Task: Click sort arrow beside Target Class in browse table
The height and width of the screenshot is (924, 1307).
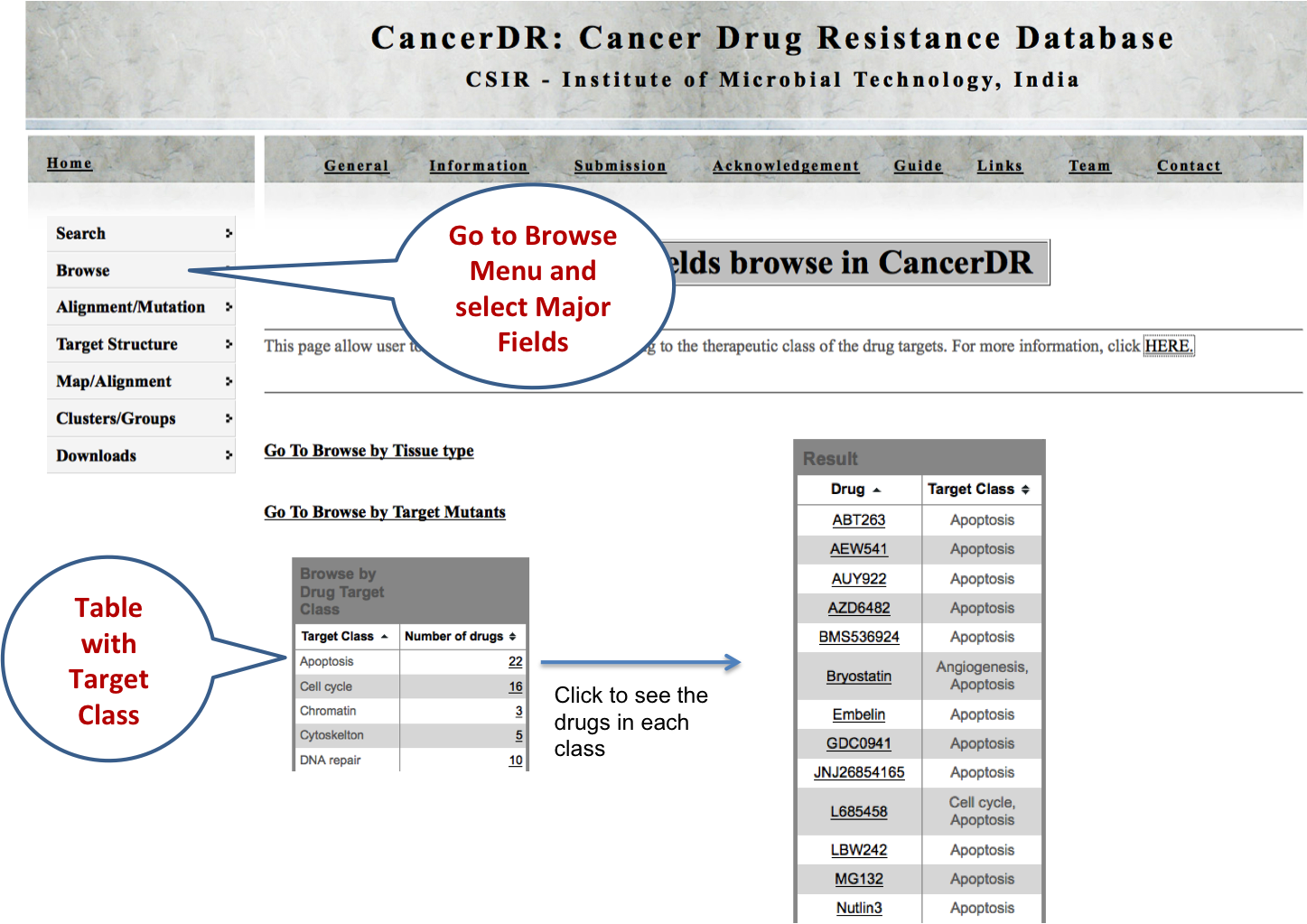Action: click(384, 637)
